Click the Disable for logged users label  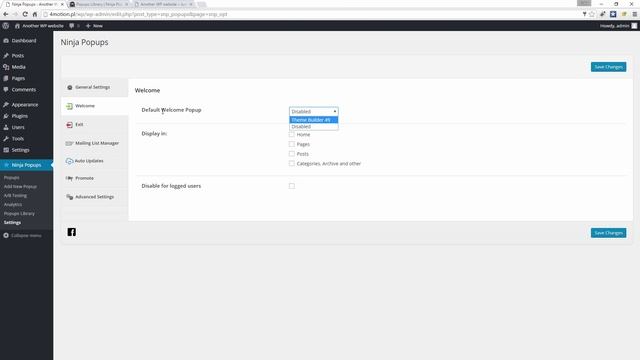pos(171,186)
